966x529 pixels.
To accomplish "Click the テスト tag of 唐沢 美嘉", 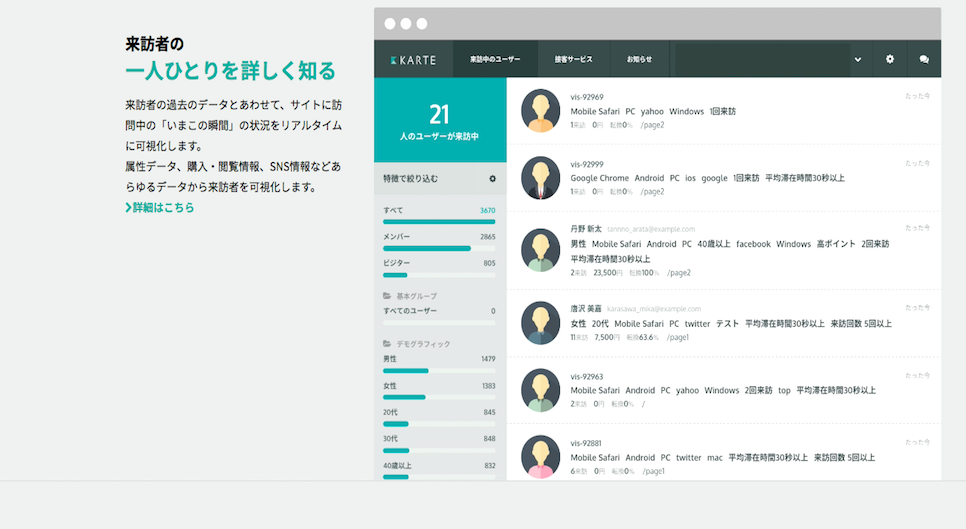I will 727,323.
